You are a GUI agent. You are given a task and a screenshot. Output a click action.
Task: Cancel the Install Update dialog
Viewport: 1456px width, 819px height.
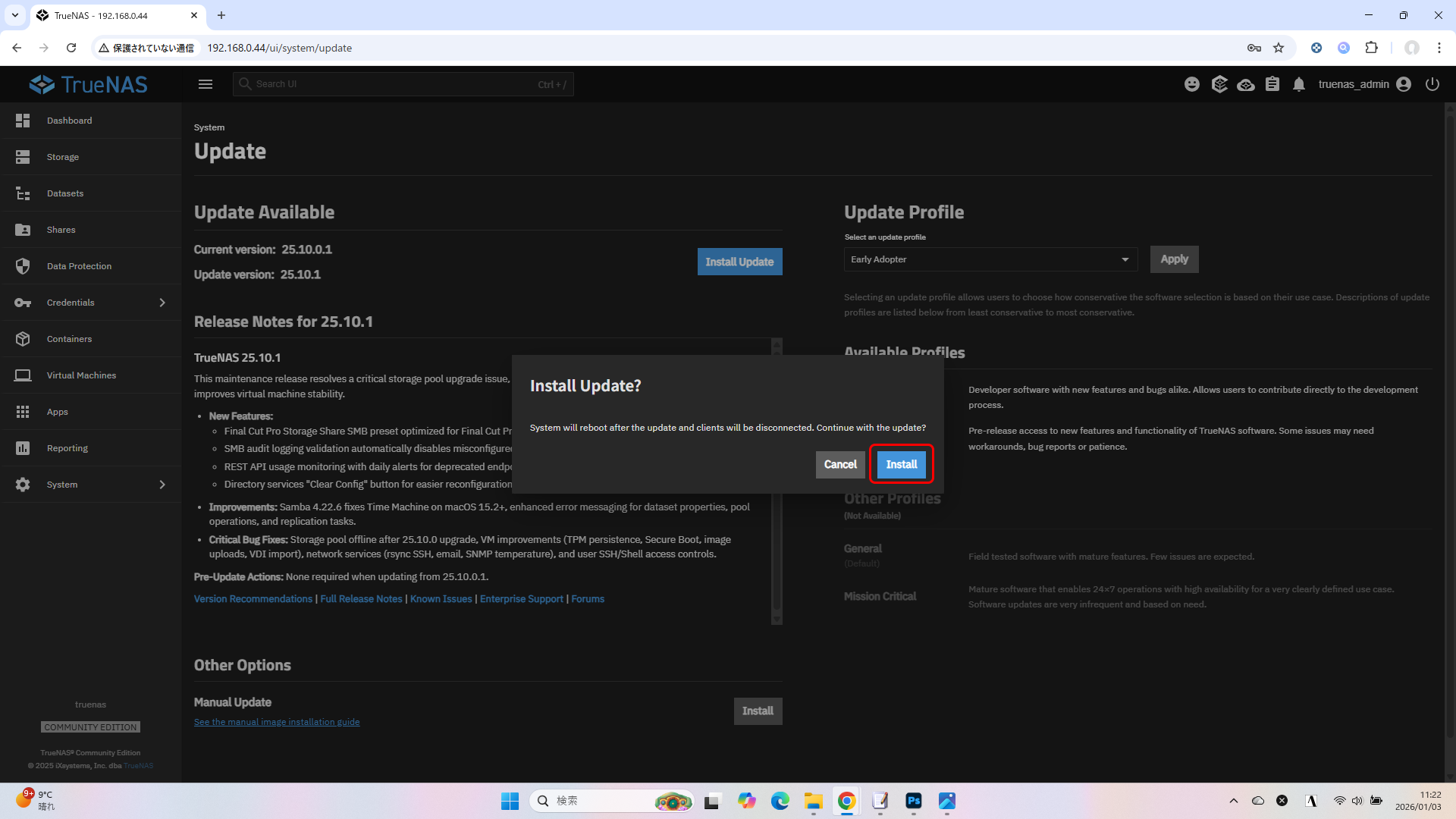839,464
